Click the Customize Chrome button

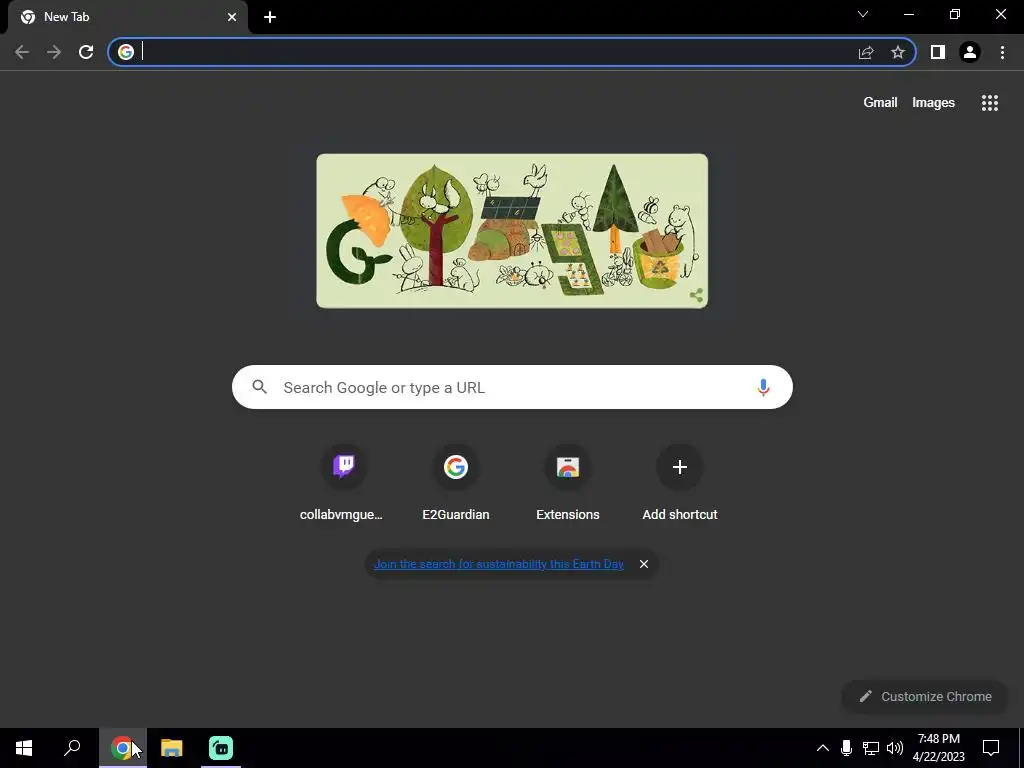[x=925, y=697]
